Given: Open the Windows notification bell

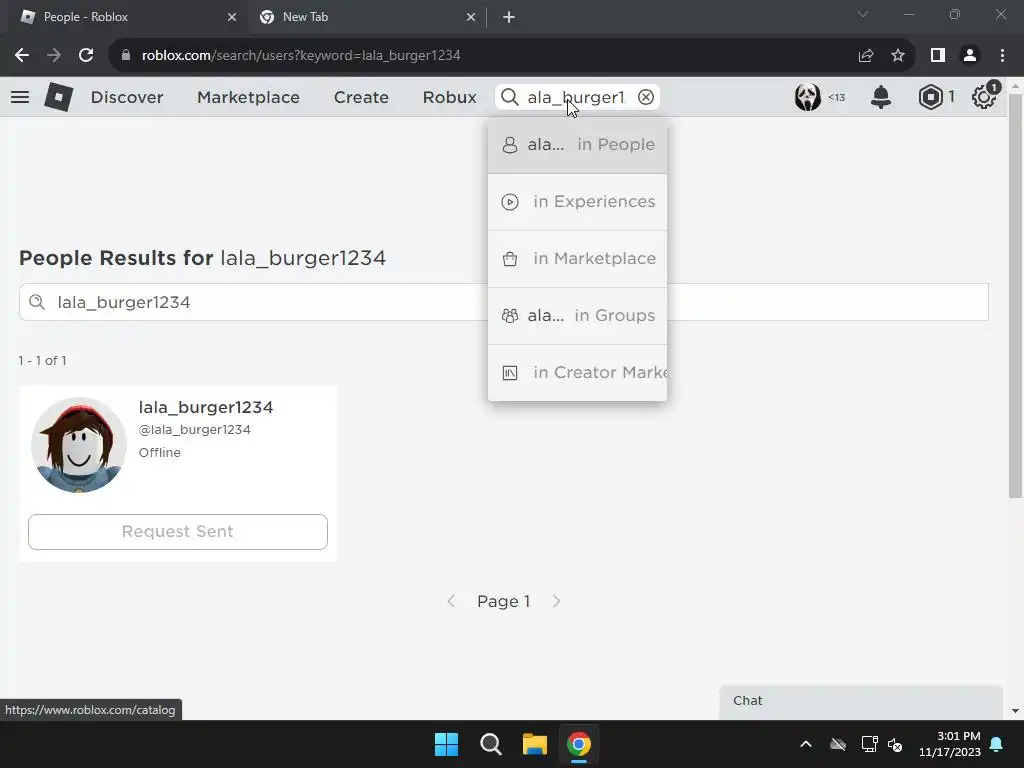Looking at the screenshot, I should 997,744.
